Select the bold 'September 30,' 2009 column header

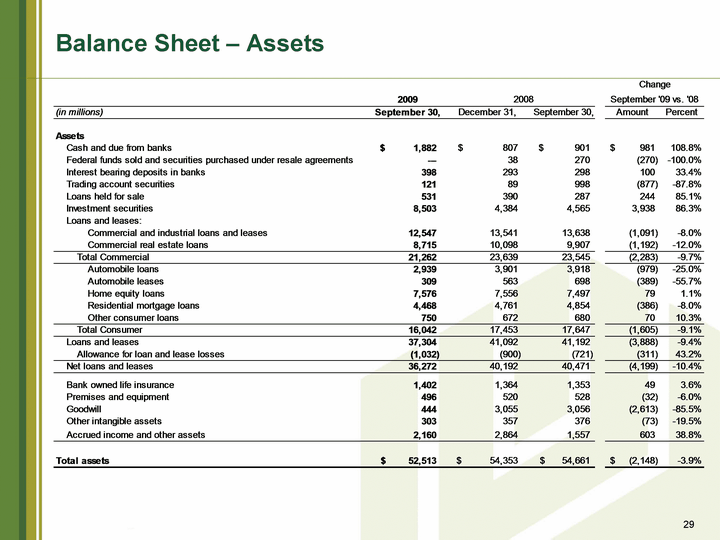(x=407, y=112)
